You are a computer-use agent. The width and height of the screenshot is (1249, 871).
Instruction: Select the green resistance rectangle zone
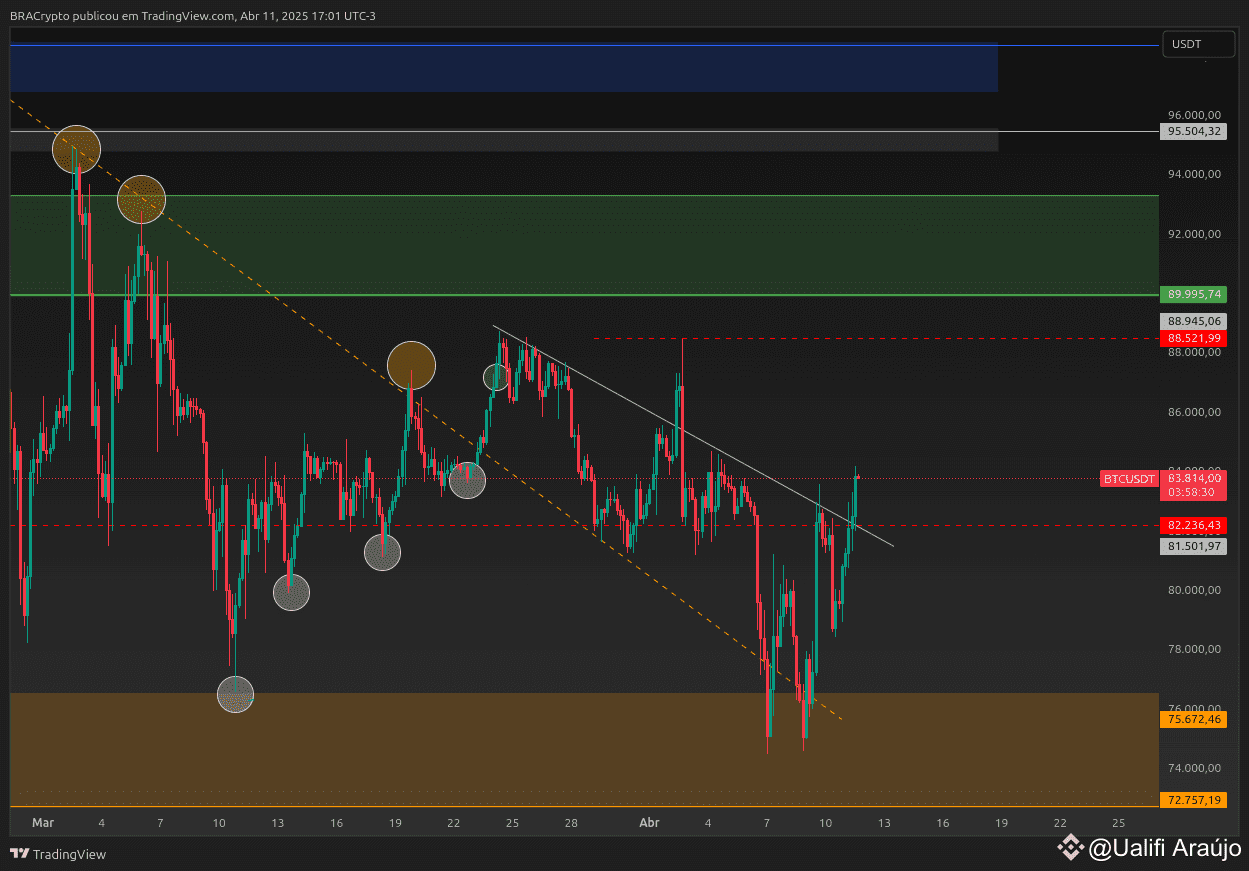(x=584, y=245)
